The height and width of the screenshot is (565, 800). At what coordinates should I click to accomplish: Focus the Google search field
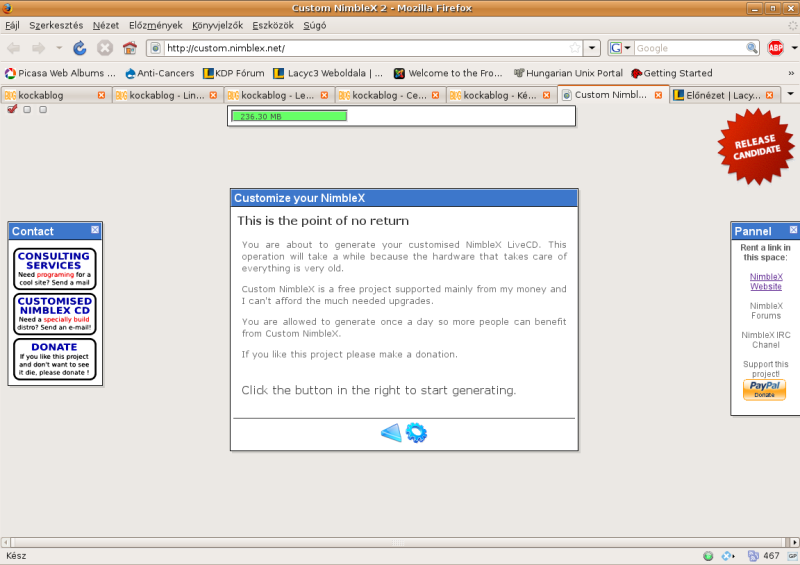(x=690, y=48)
